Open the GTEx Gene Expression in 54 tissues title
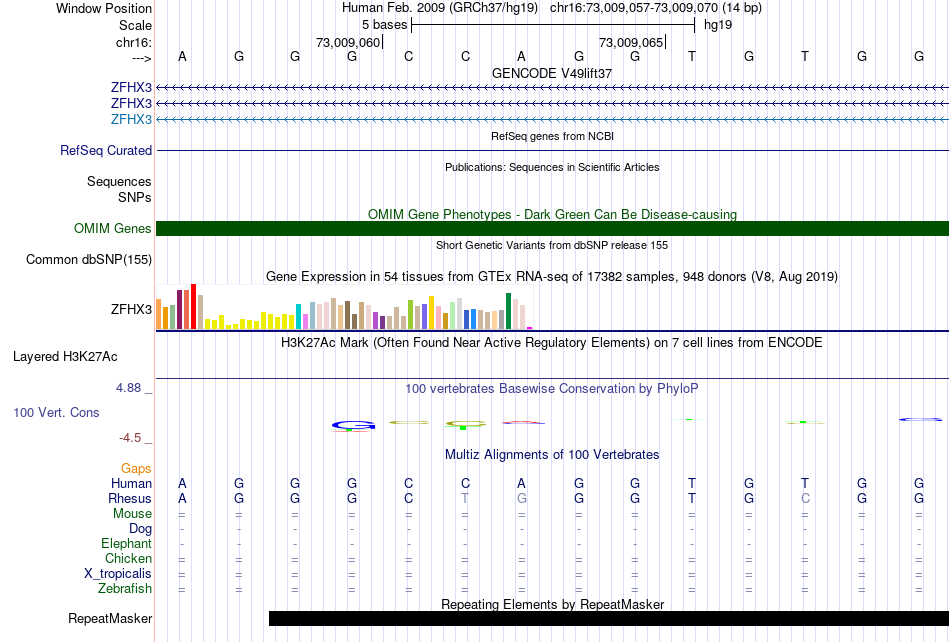 click(552, 277)
